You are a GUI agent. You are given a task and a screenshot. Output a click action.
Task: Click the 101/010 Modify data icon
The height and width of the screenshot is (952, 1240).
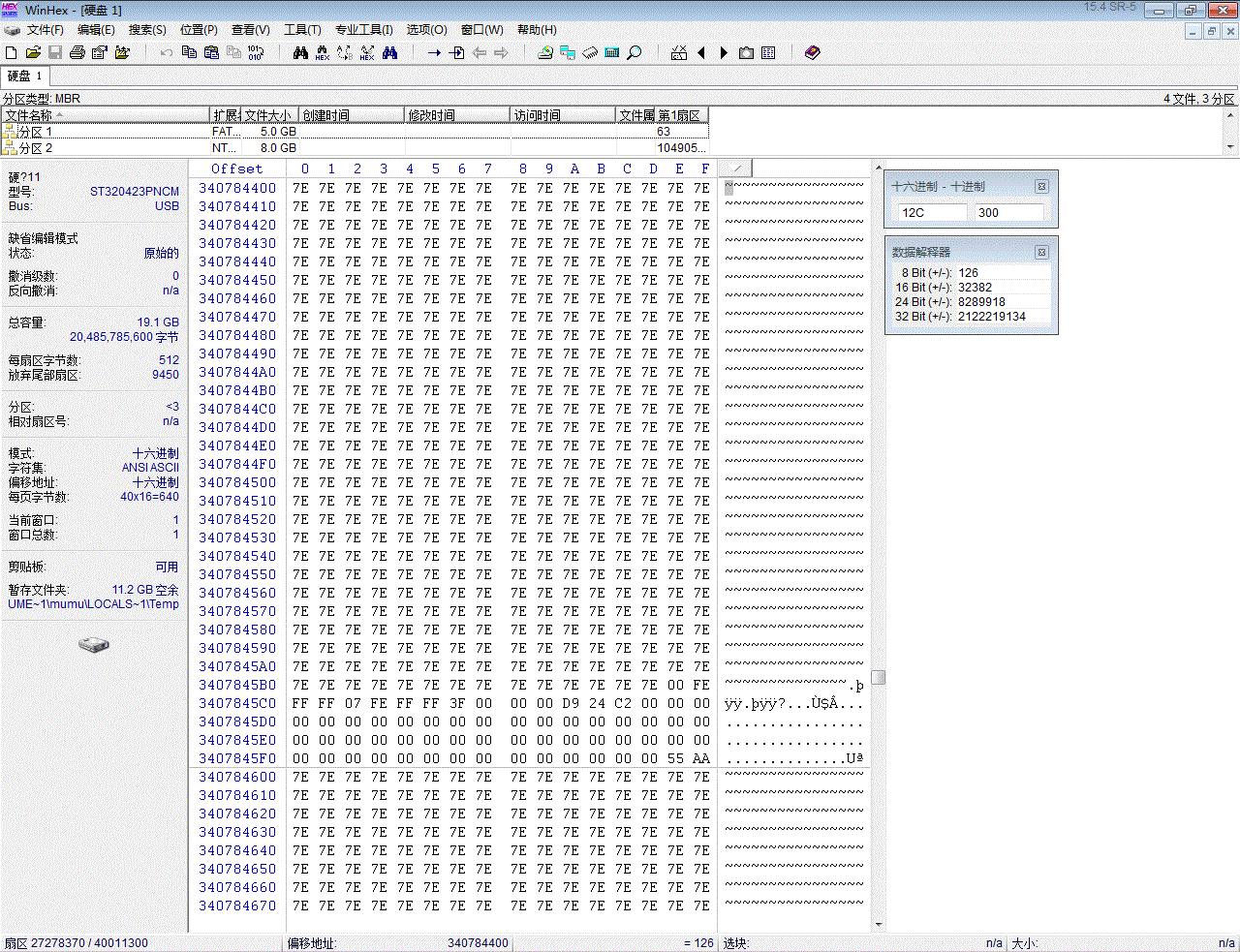pyautogui.click(x=256, y=52)
